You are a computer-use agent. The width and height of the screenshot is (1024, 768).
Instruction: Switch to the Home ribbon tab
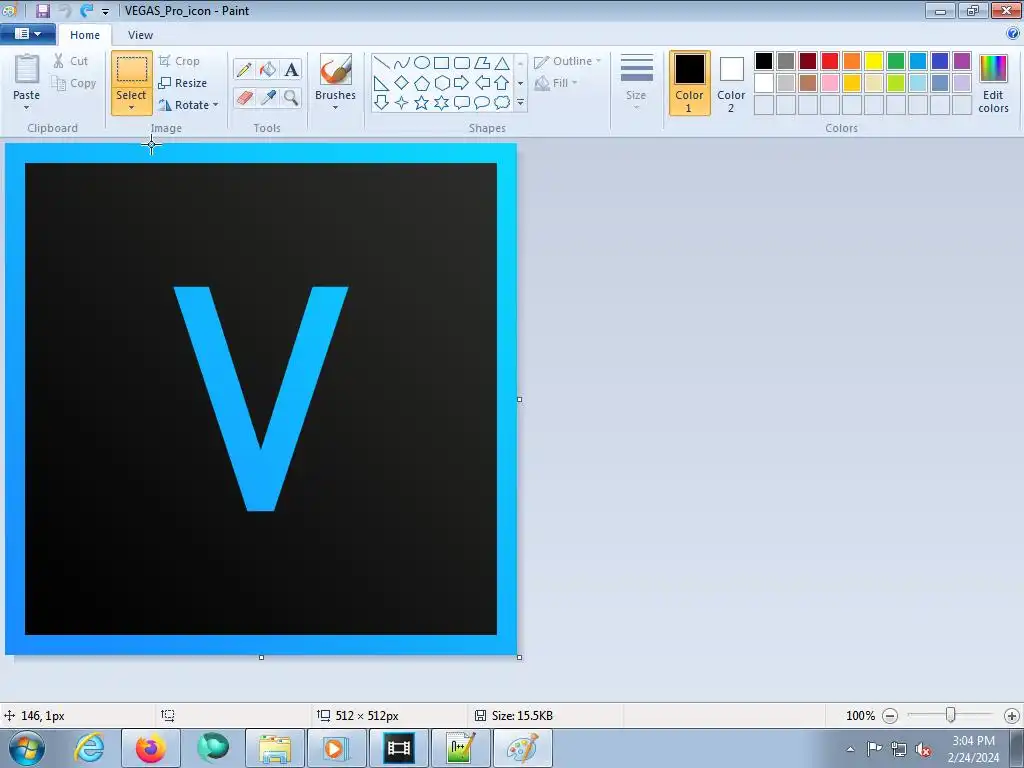click(85, 35)
